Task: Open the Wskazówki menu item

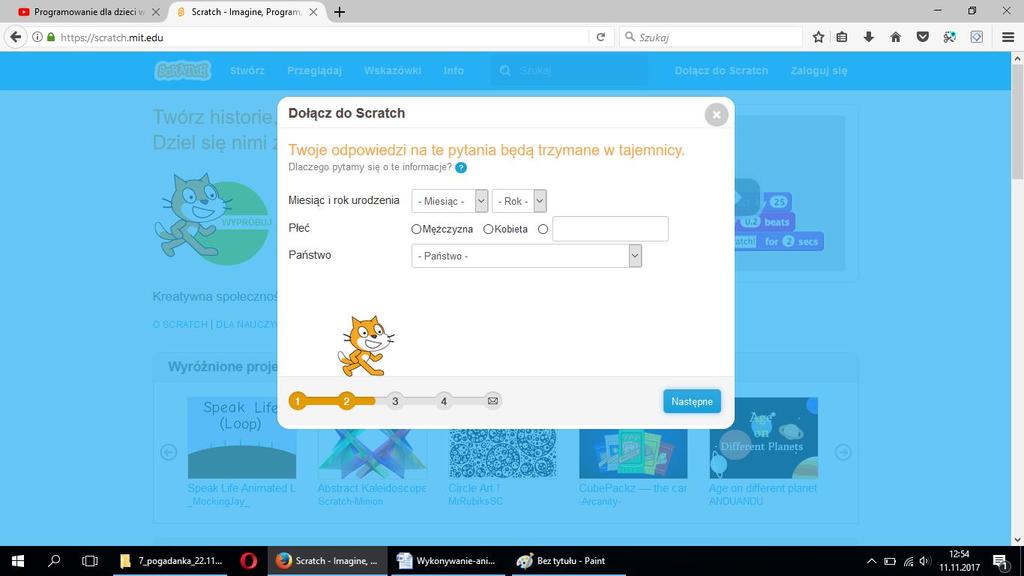Action: [392, 71]
